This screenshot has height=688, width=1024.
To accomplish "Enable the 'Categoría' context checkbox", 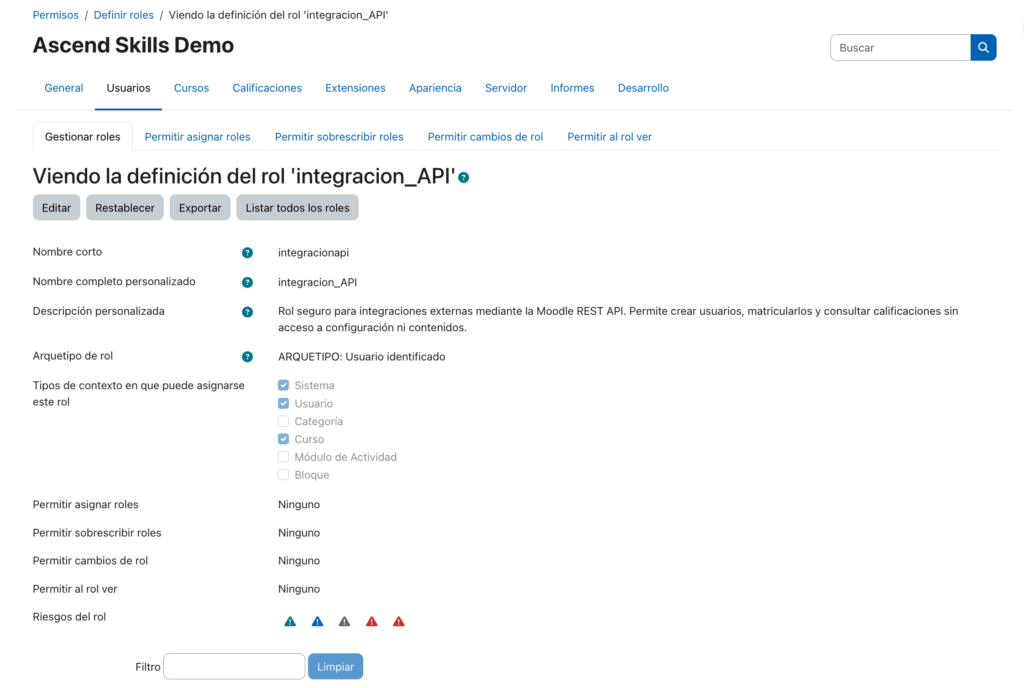I will [x=283, y=421].
